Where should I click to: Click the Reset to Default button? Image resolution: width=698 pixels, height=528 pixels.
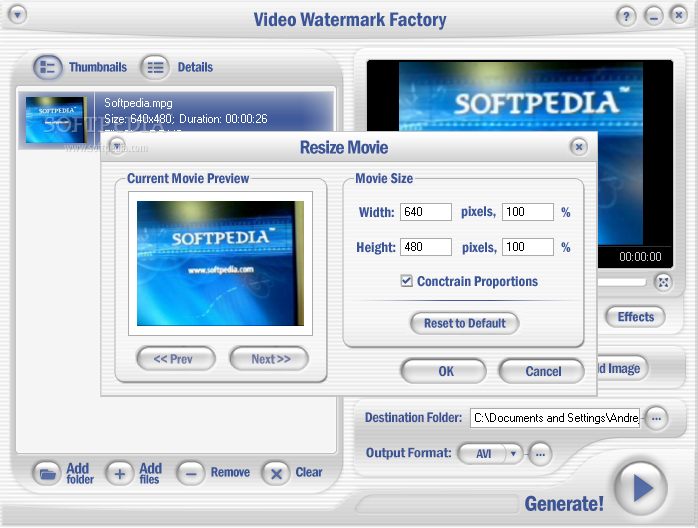point(464,323)
